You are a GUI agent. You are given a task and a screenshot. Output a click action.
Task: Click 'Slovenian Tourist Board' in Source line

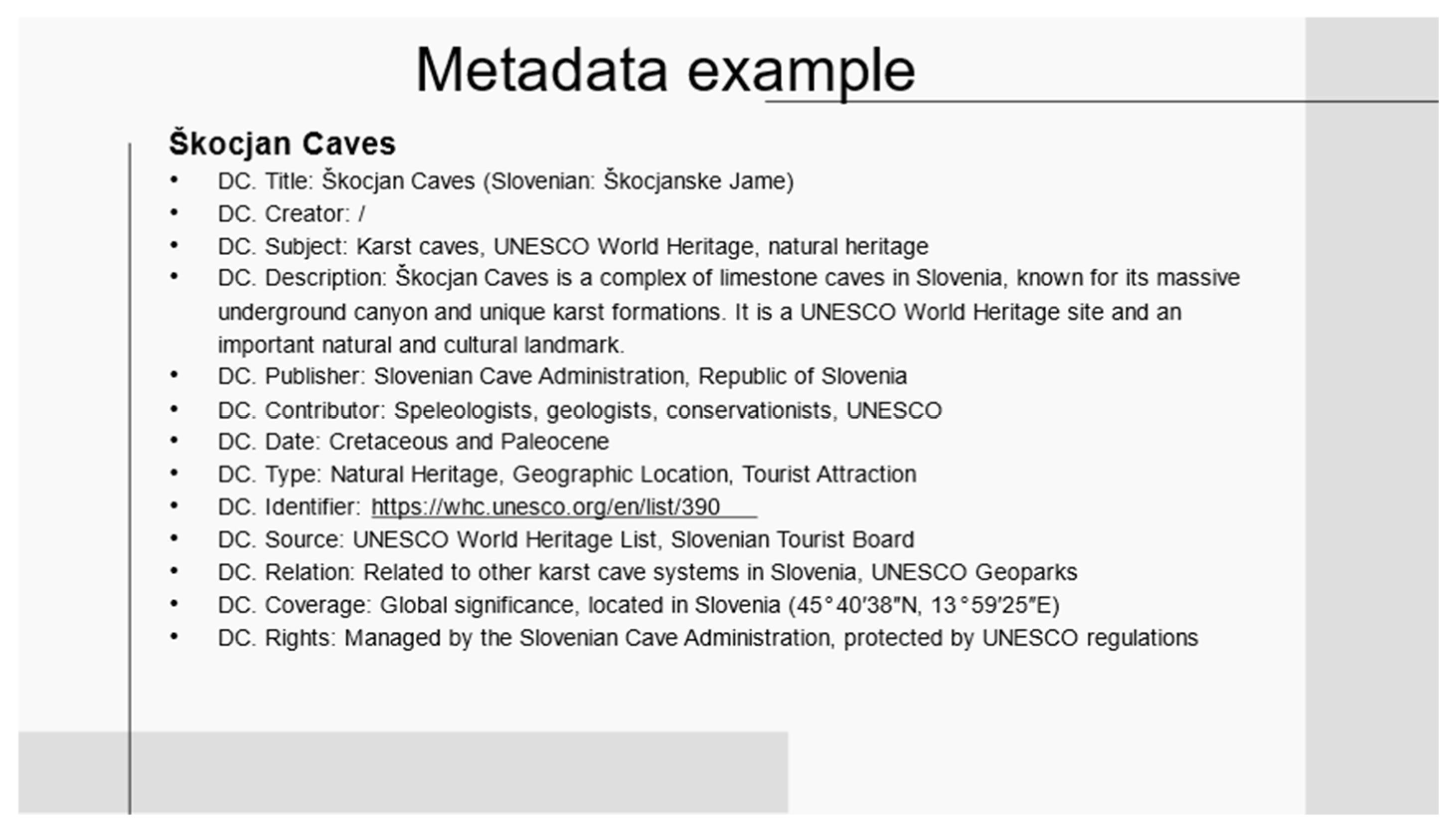(x=792, y=539)
